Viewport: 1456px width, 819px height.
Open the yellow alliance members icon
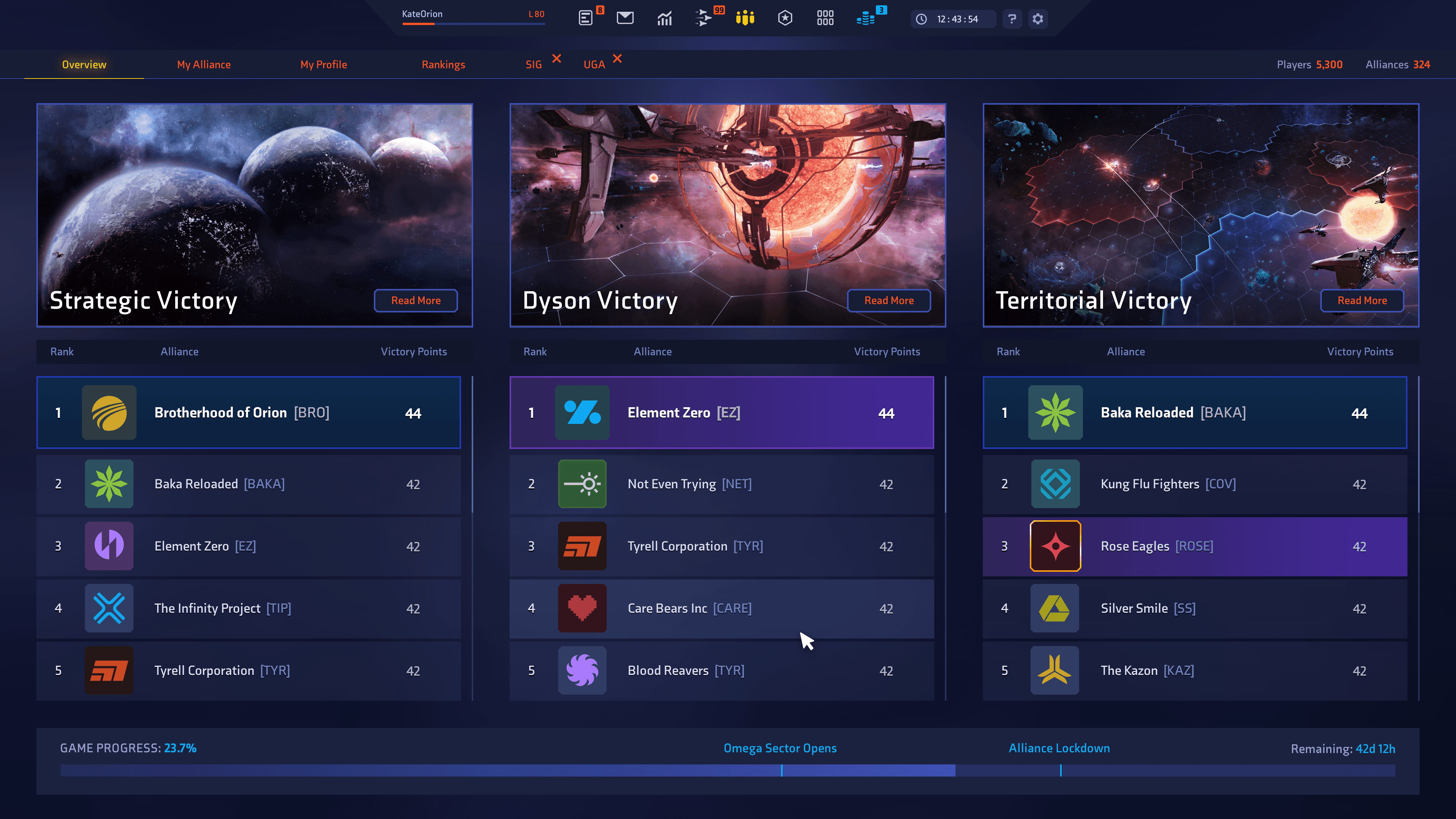(745, 18)
